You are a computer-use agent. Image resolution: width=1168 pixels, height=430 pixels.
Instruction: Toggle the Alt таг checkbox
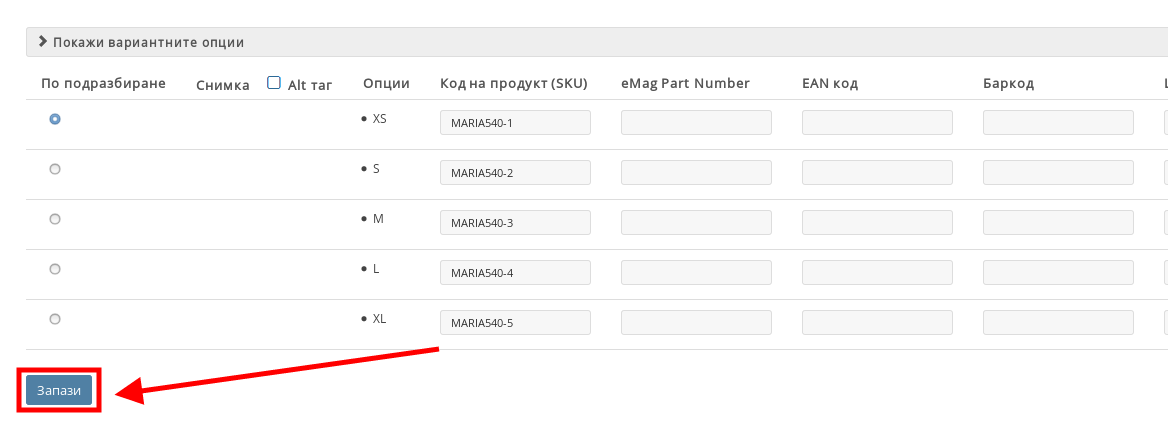coord(274,83)
